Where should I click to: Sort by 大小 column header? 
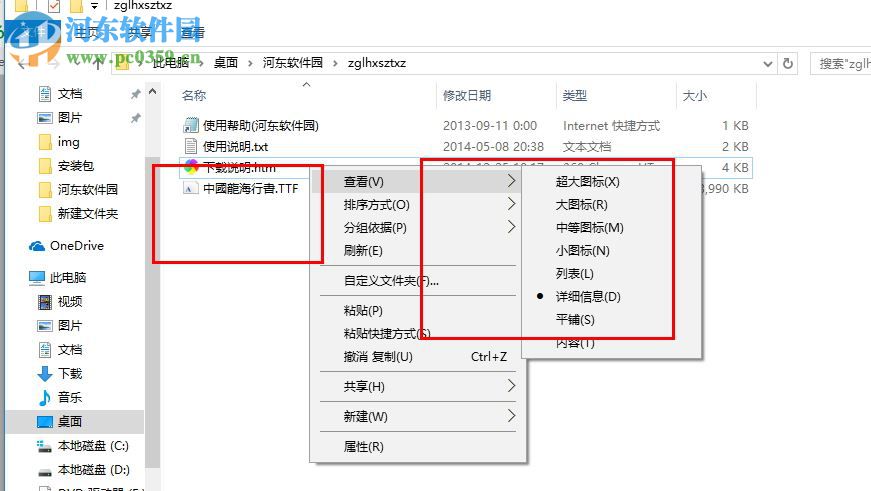click(x=694, y=96)
